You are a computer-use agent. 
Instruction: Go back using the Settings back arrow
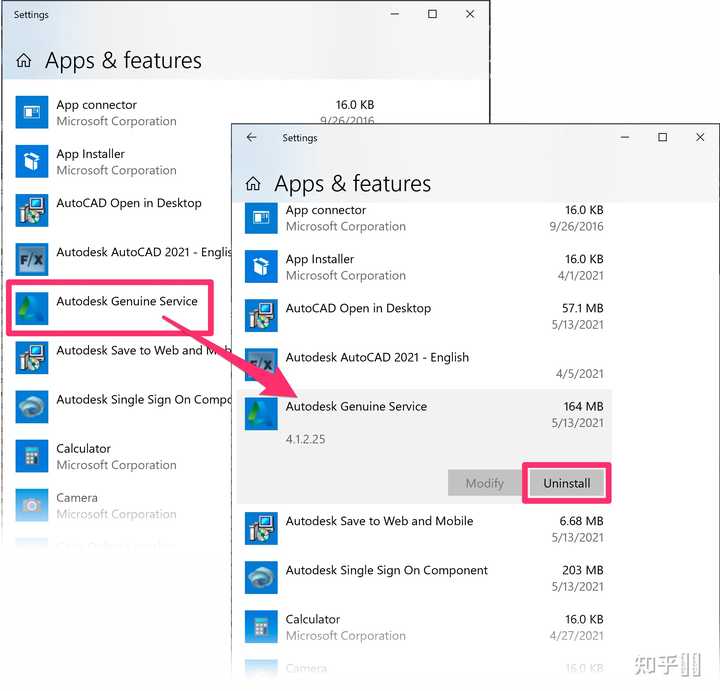[x=251, y=137]
